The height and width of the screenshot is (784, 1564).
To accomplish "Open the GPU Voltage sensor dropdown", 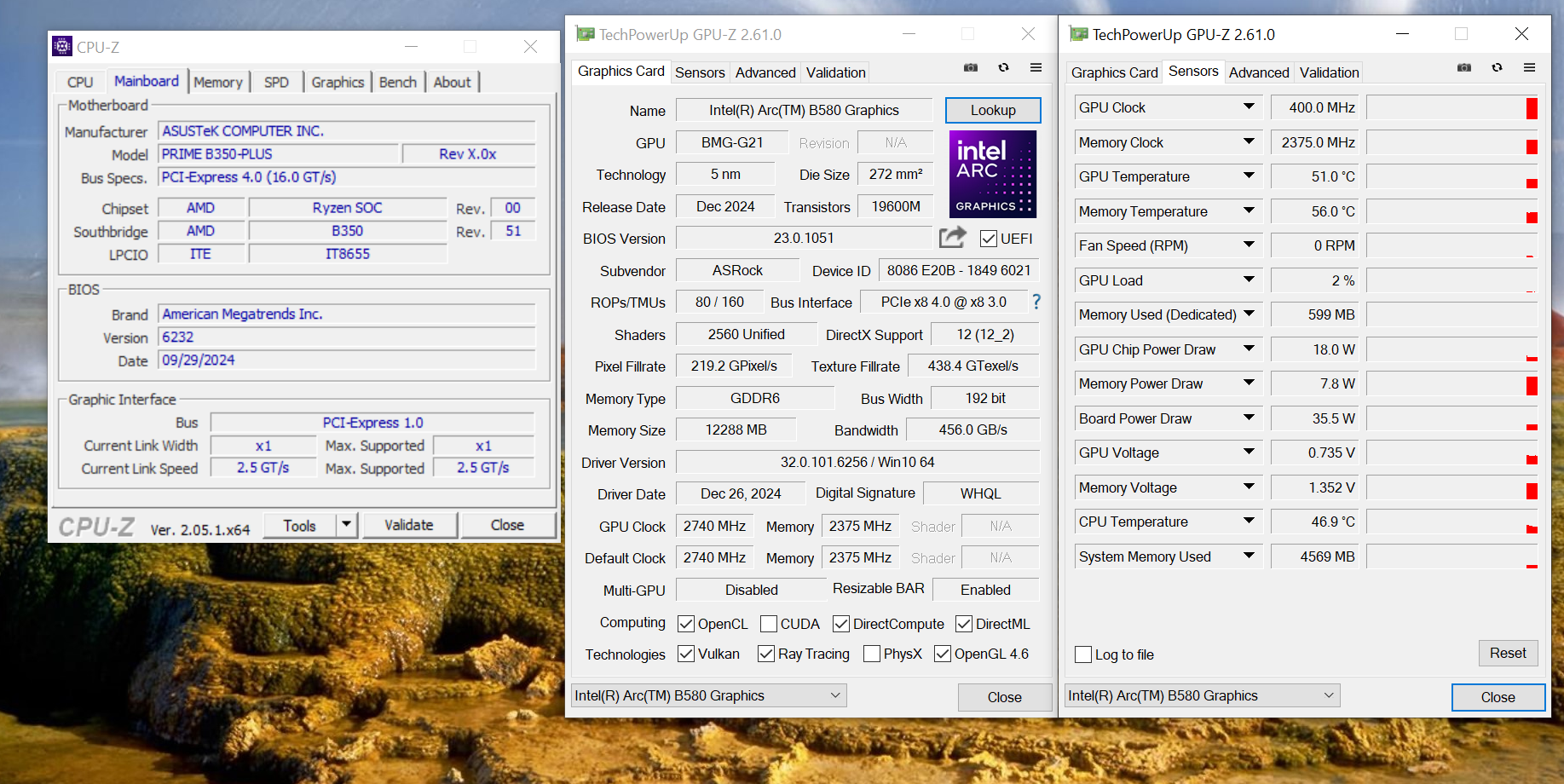I will 1249,453.
